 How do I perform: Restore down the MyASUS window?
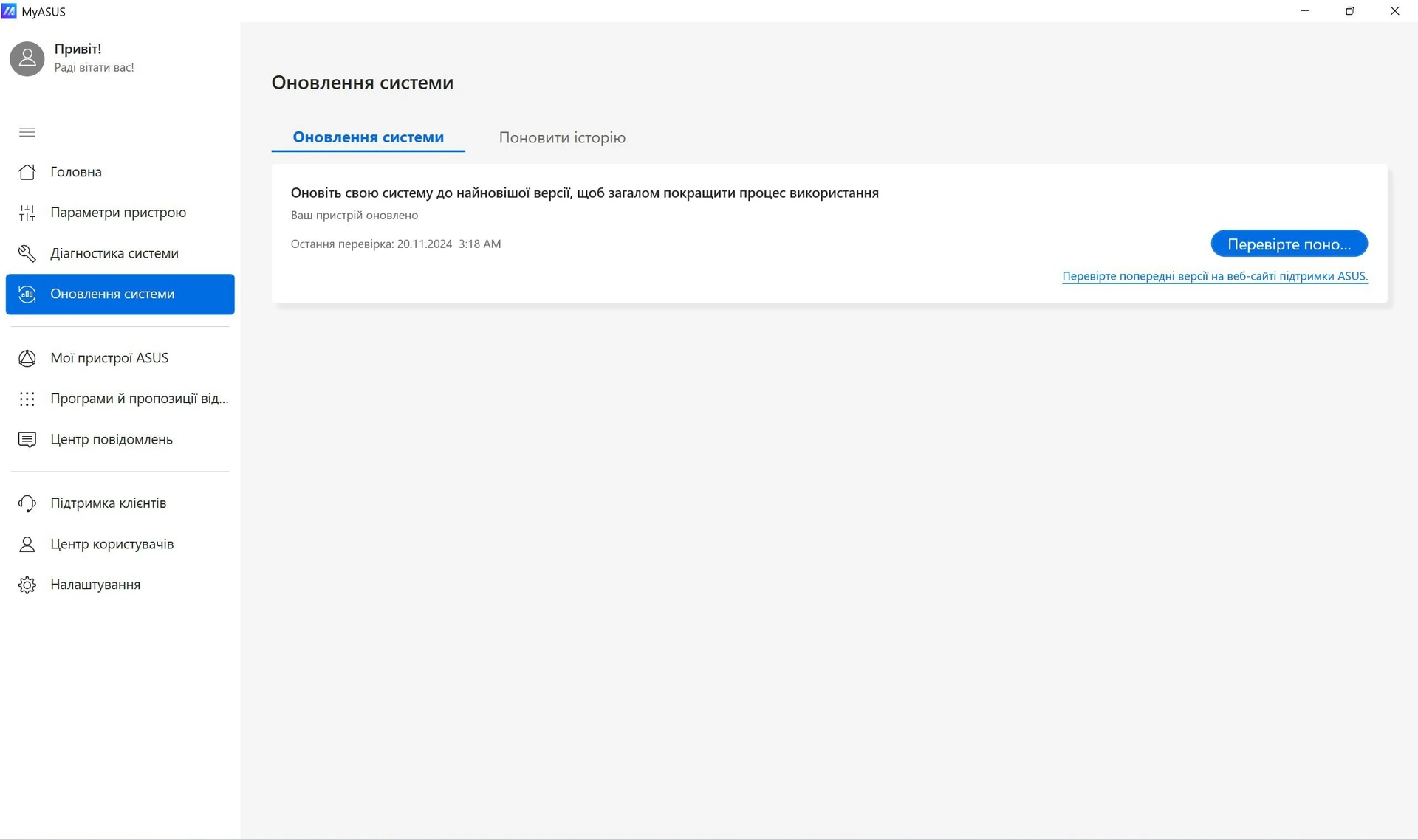[x=1350, y=11]
